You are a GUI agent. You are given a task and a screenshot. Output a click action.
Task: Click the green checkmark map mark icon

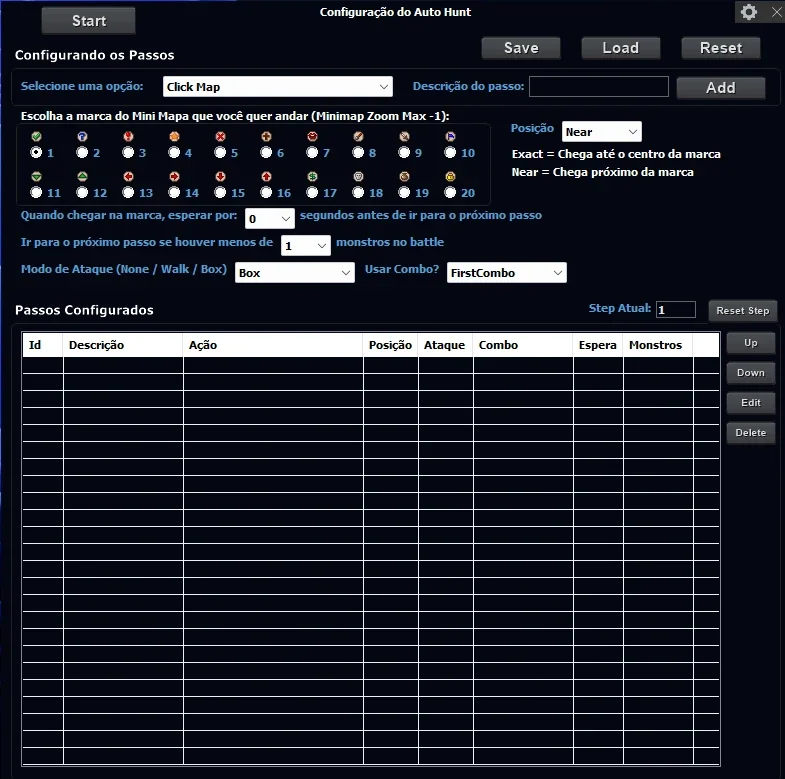[36, 136]
